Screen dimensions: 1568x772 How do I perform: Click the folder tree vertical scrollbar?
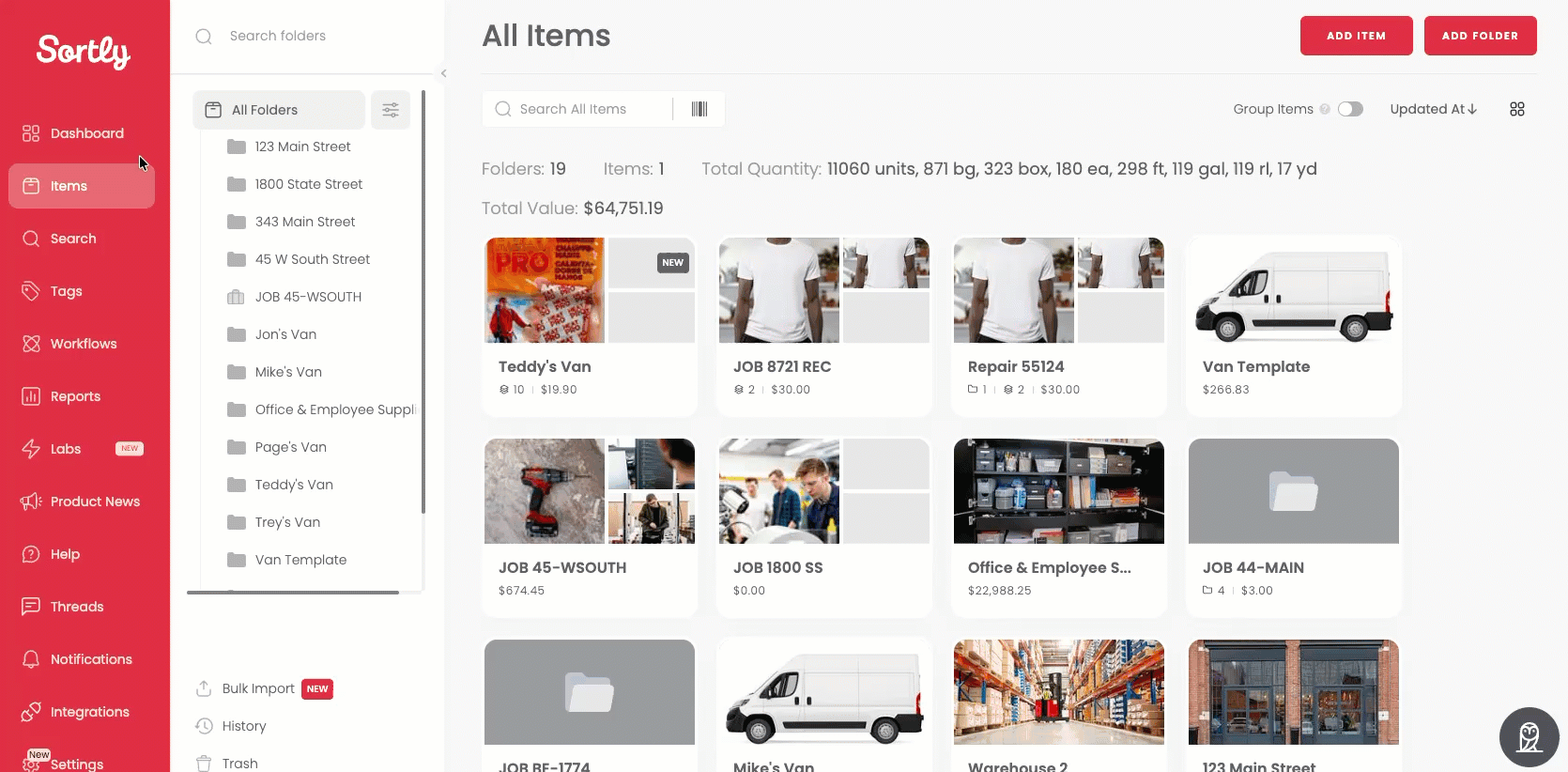tap(423, 301)
